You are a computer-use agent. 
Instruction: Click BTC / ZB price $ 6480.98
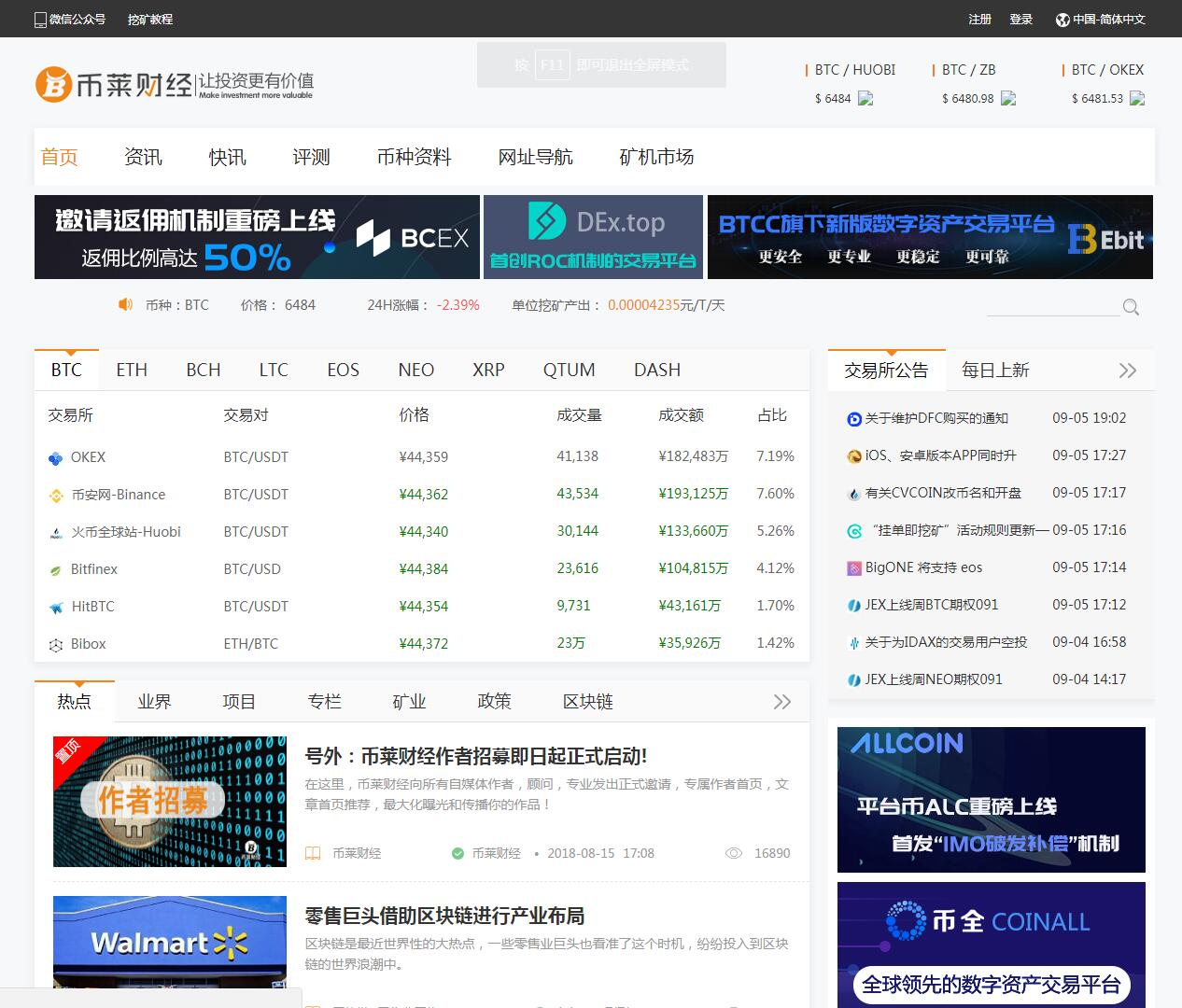tap(968, 98)
